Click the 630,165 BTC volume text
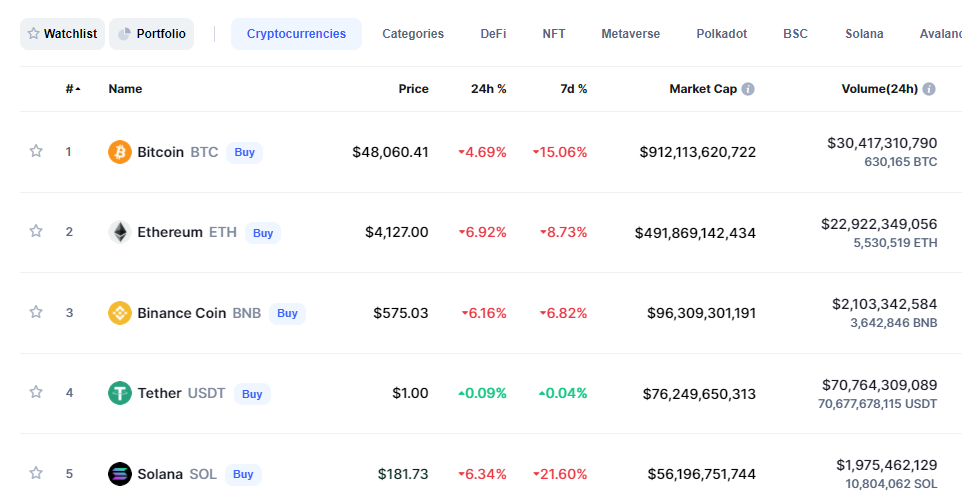This screenshot has height=501, width=962. tap(901, 162)
